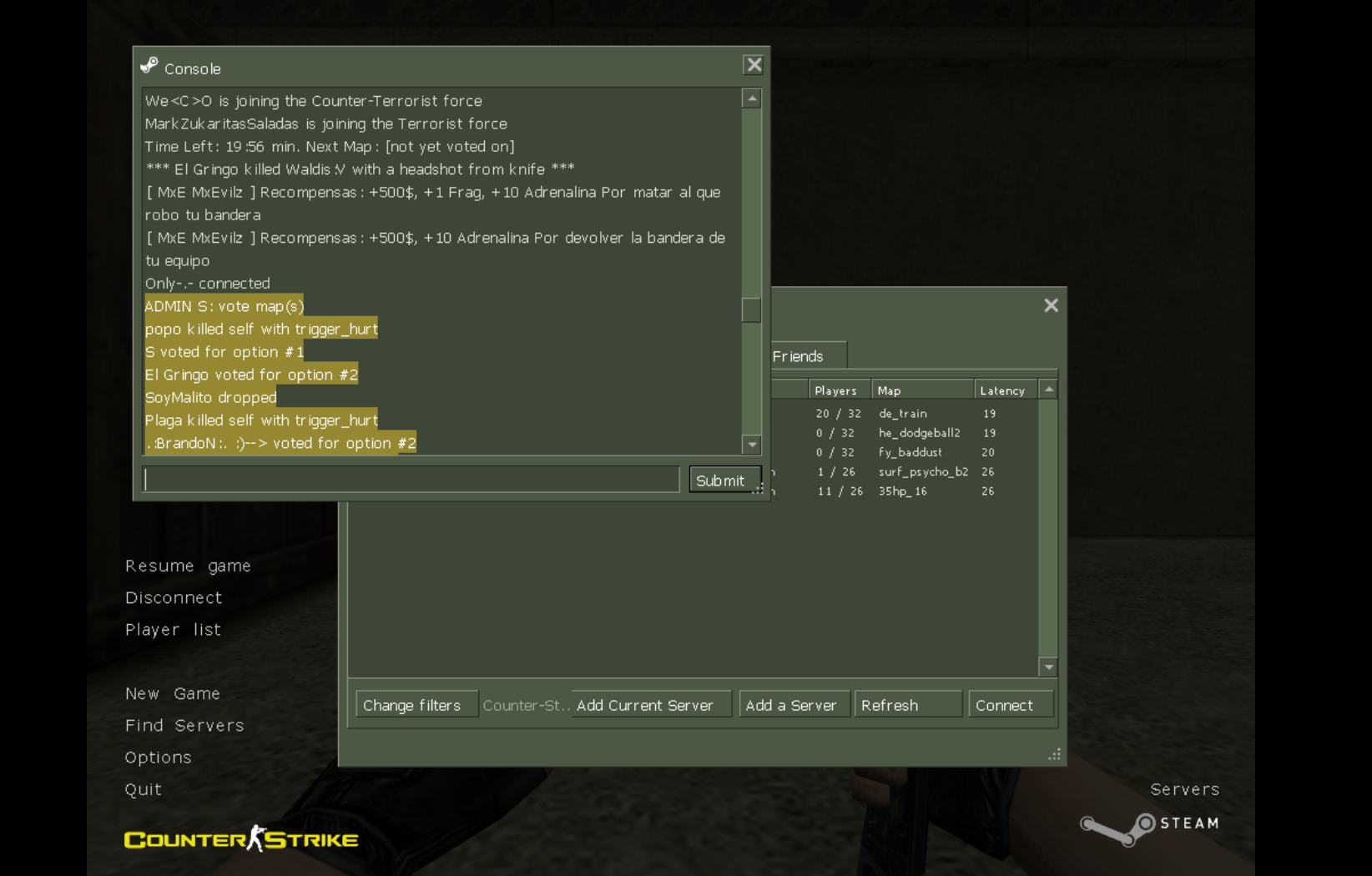Click 'popo killed self with trigger_hurt' line
The width and height of the screenshot is (1372, 876).
tap(261, 329)
